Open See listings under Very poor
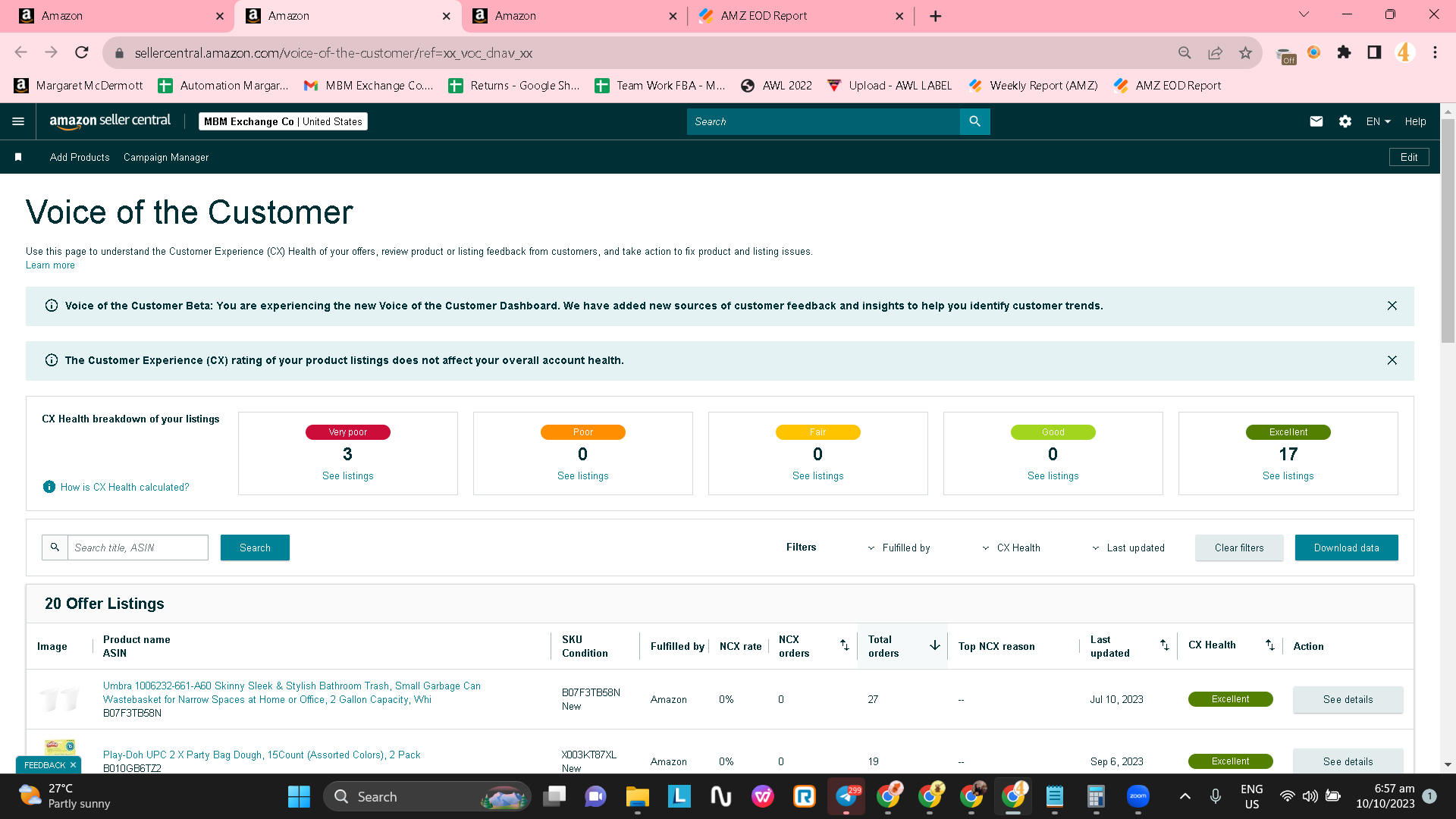 348,475
